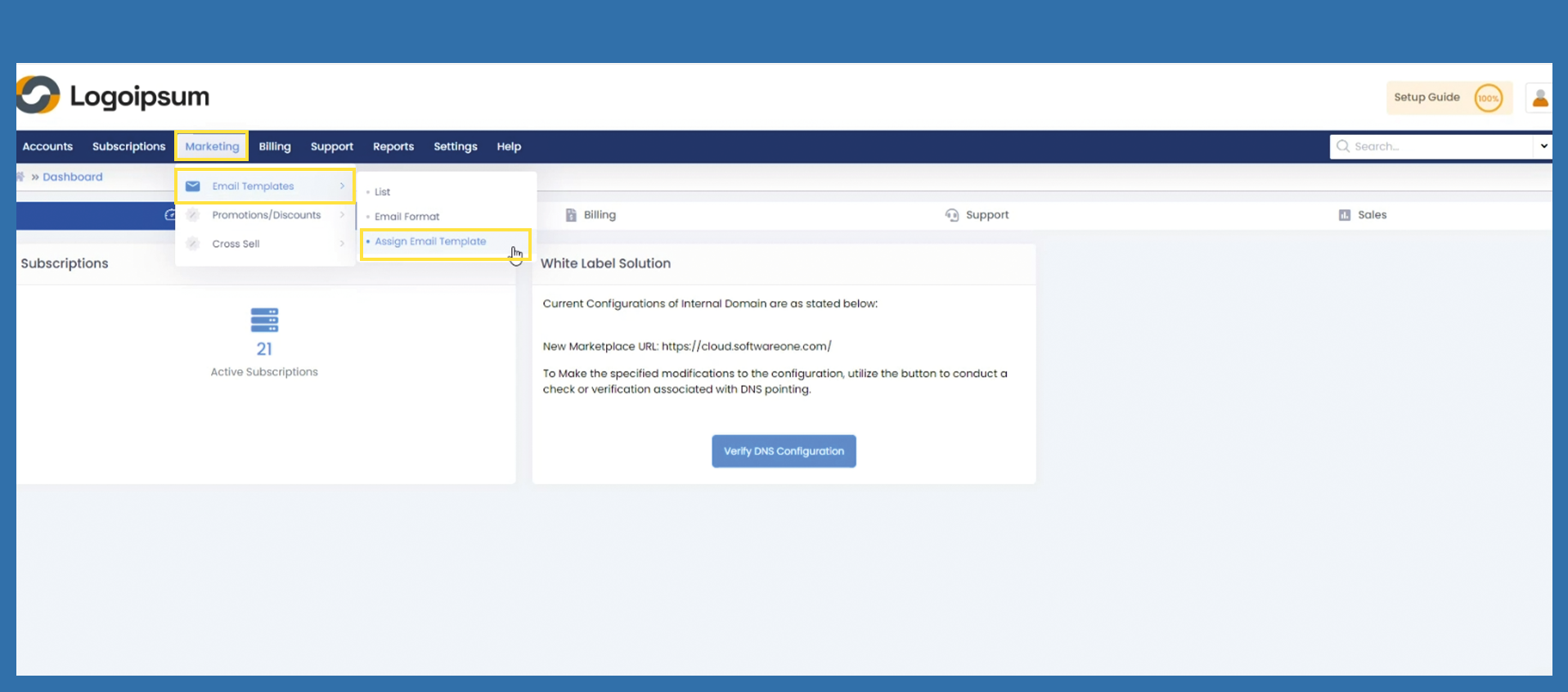Click the Logoipsum logo icon
Screen dimensions: 1568x692
[38, 96]
